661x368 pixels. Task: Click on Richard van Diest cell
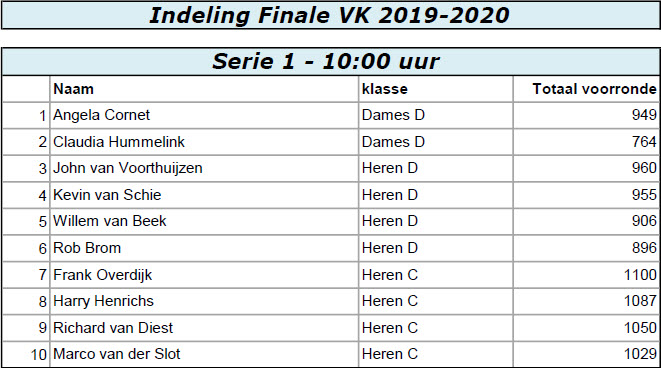204,328
